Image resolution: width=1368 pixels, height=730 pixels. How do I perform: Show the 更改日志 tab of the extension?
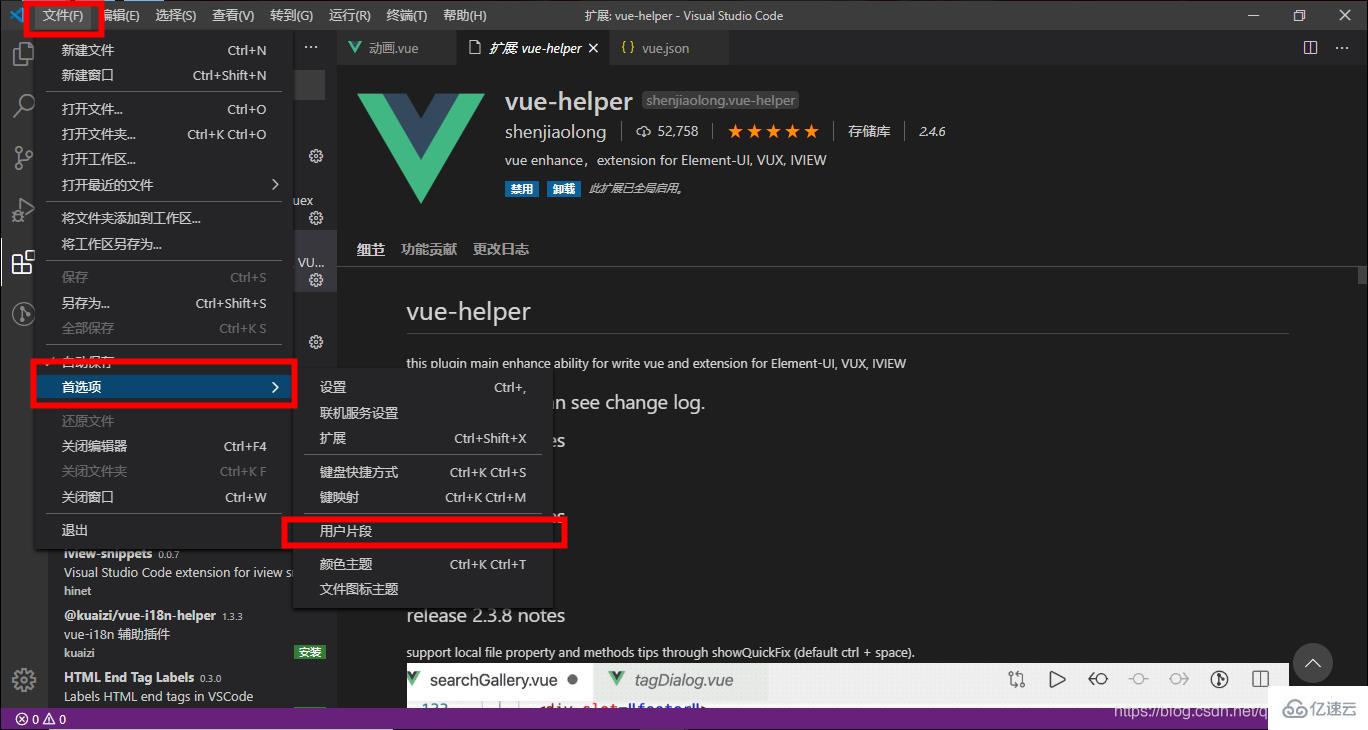point(501,249)
